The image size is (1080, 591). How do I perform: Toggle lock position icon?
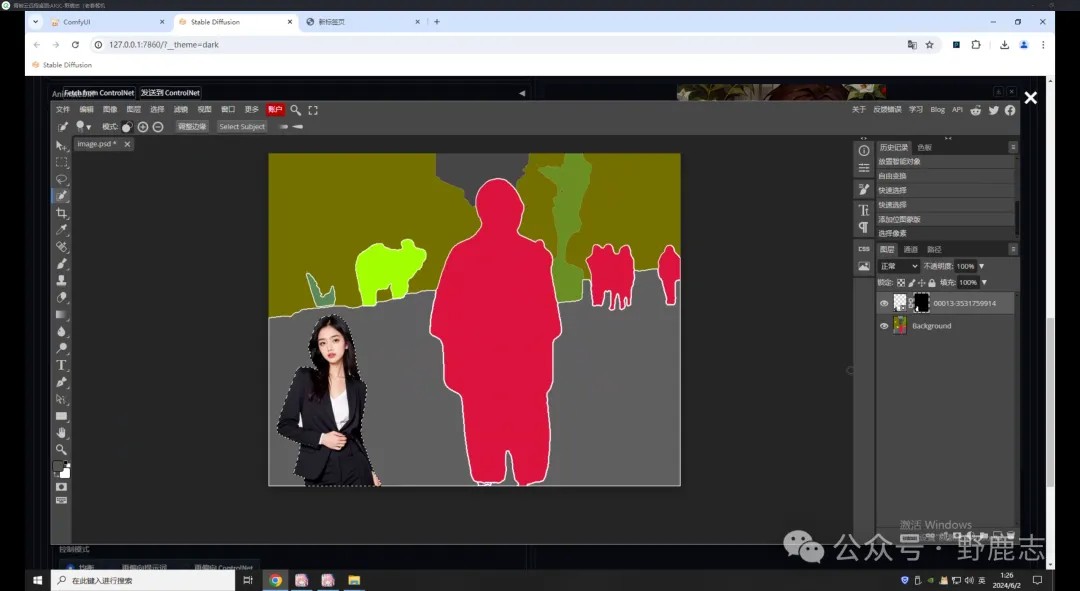coord(921,282)
